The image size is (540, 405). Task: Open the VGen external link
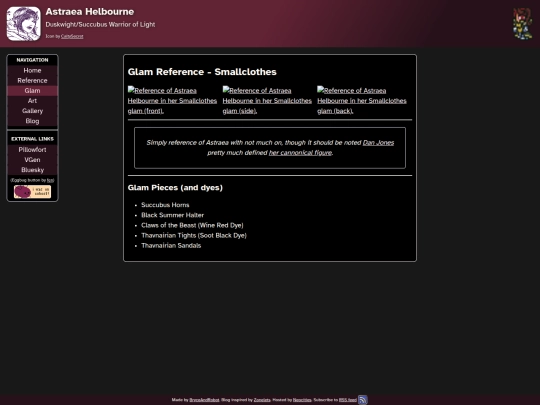point(32,160)
